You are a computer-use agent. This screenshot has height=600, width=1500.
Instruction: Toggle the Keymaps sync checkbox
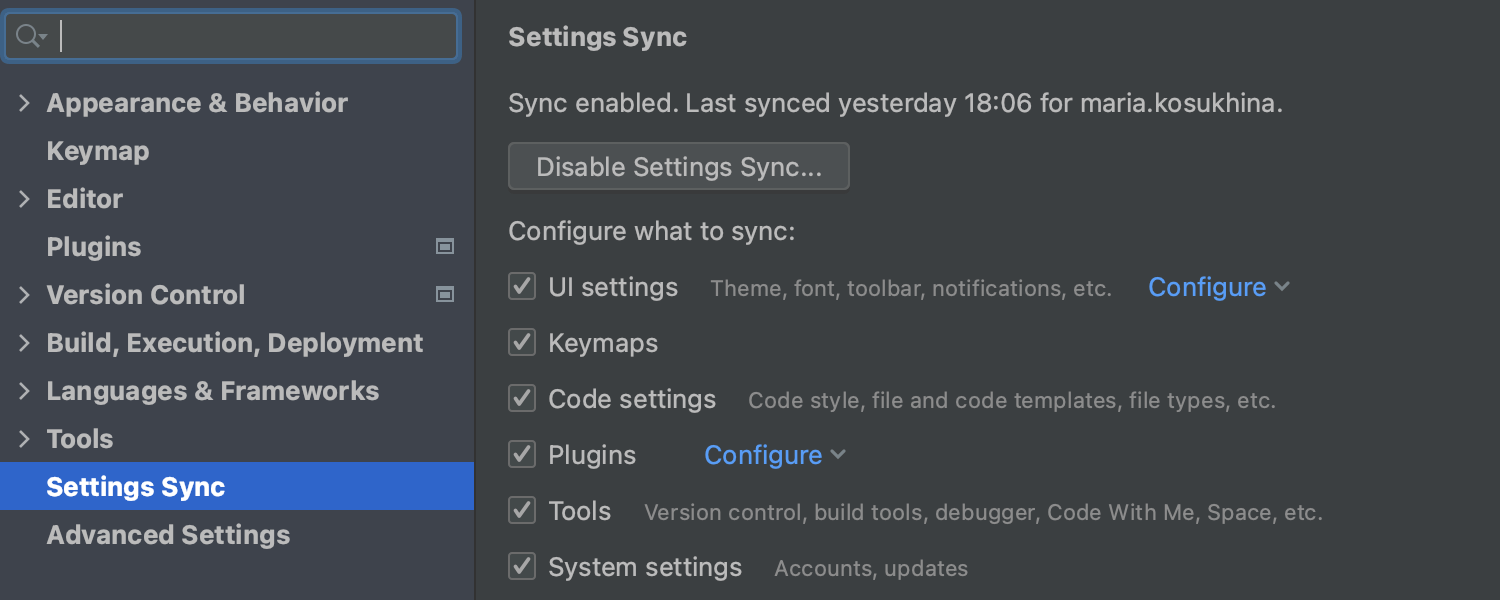coord(522,343)
